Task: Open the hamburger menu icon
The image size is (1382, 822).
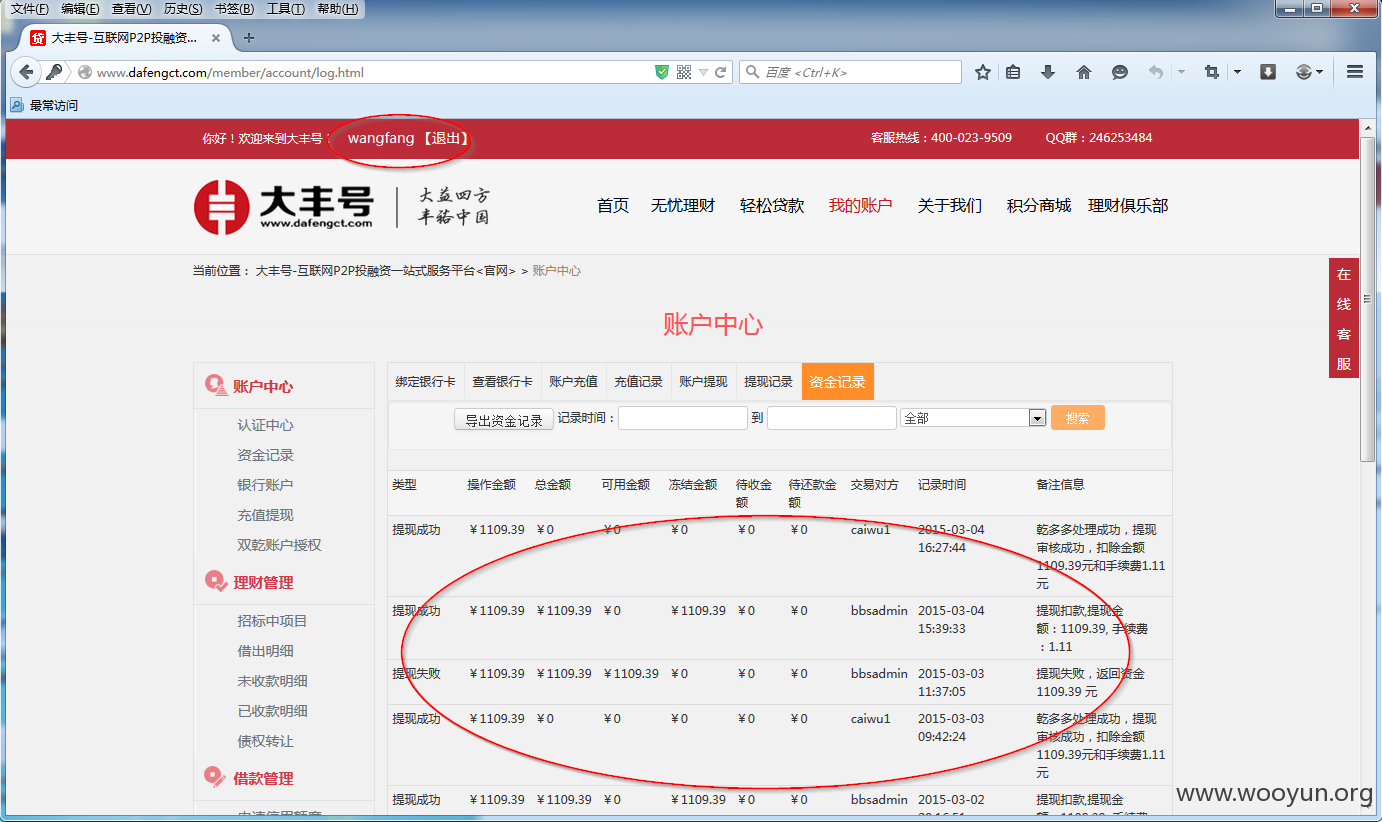Action: 1355,72
